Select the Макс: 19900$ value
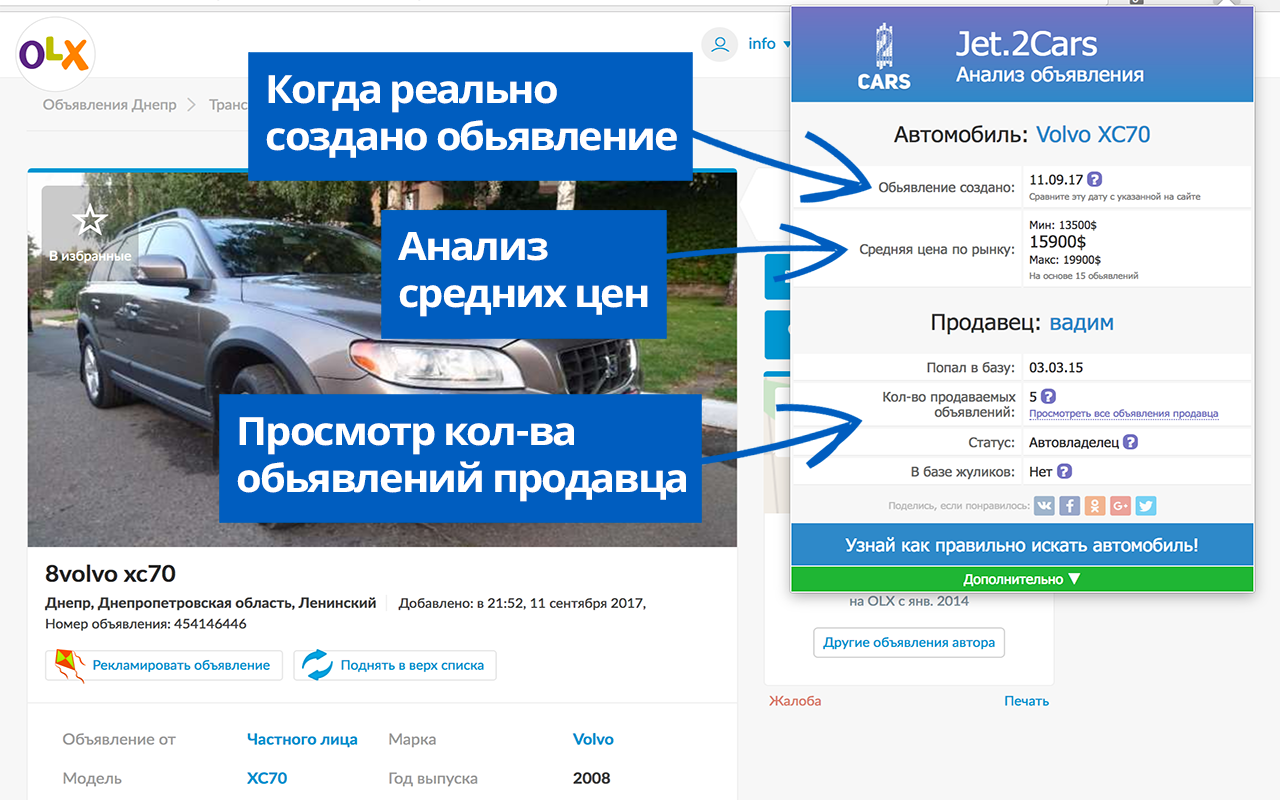The width and height of the screenshot is (1280, 800). click(1065, 260)
